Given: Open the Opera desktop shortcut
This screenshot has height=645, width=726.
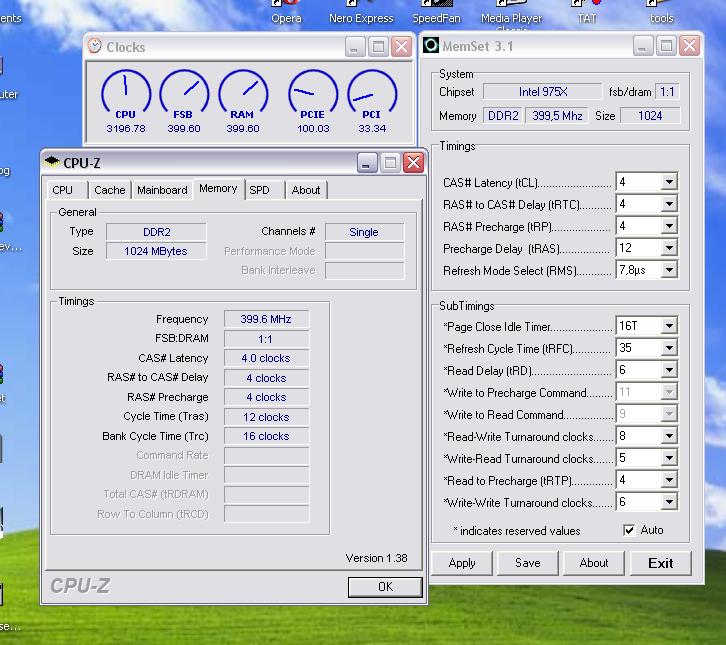Looking at the screenshot, I should click(x=286, y=13).
